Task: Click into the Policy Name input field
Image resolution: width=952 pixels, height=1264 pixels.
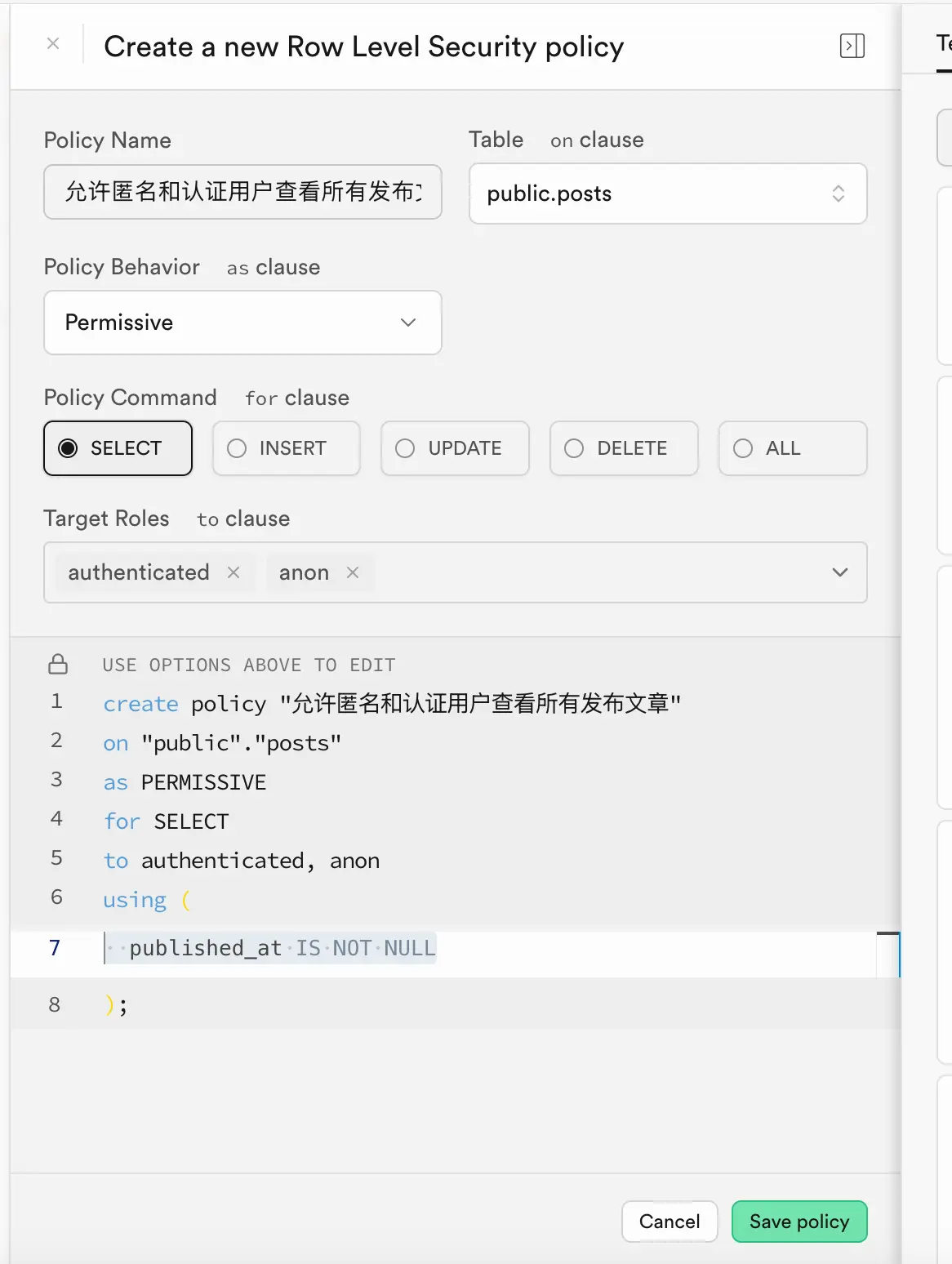Action: coord(242,192)
